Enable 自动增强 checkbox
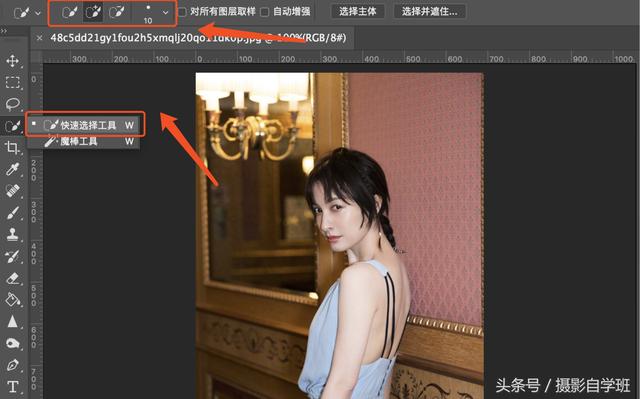The width and height of the screenshot is (640, 399). click(x=264, y=12)
